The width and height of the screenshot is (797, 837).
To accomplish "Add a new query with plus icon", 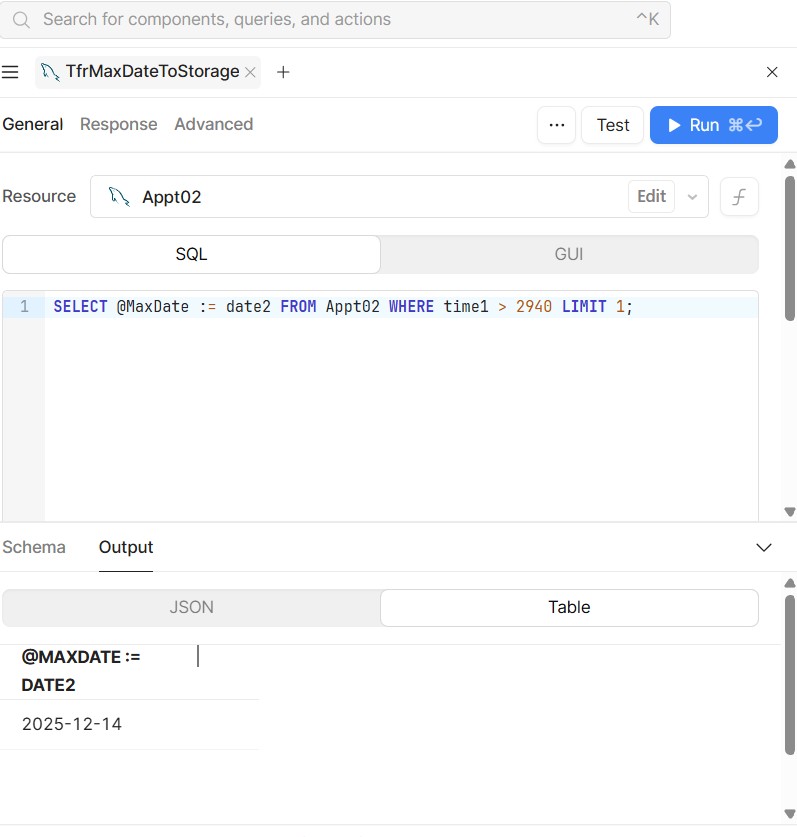I will click(283, 72).
